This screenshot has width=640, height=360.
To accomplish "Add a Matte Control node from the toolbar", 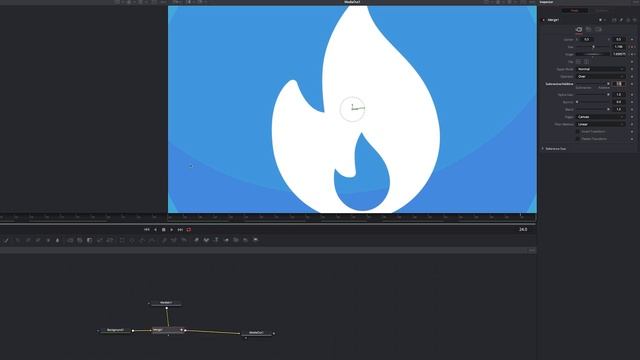I will click(x=90, y=240).
